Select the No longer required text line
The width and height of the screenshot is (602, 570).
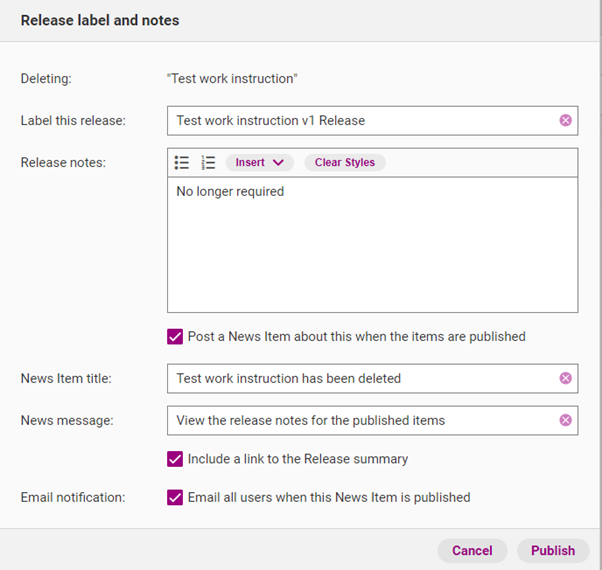[230, 192]
